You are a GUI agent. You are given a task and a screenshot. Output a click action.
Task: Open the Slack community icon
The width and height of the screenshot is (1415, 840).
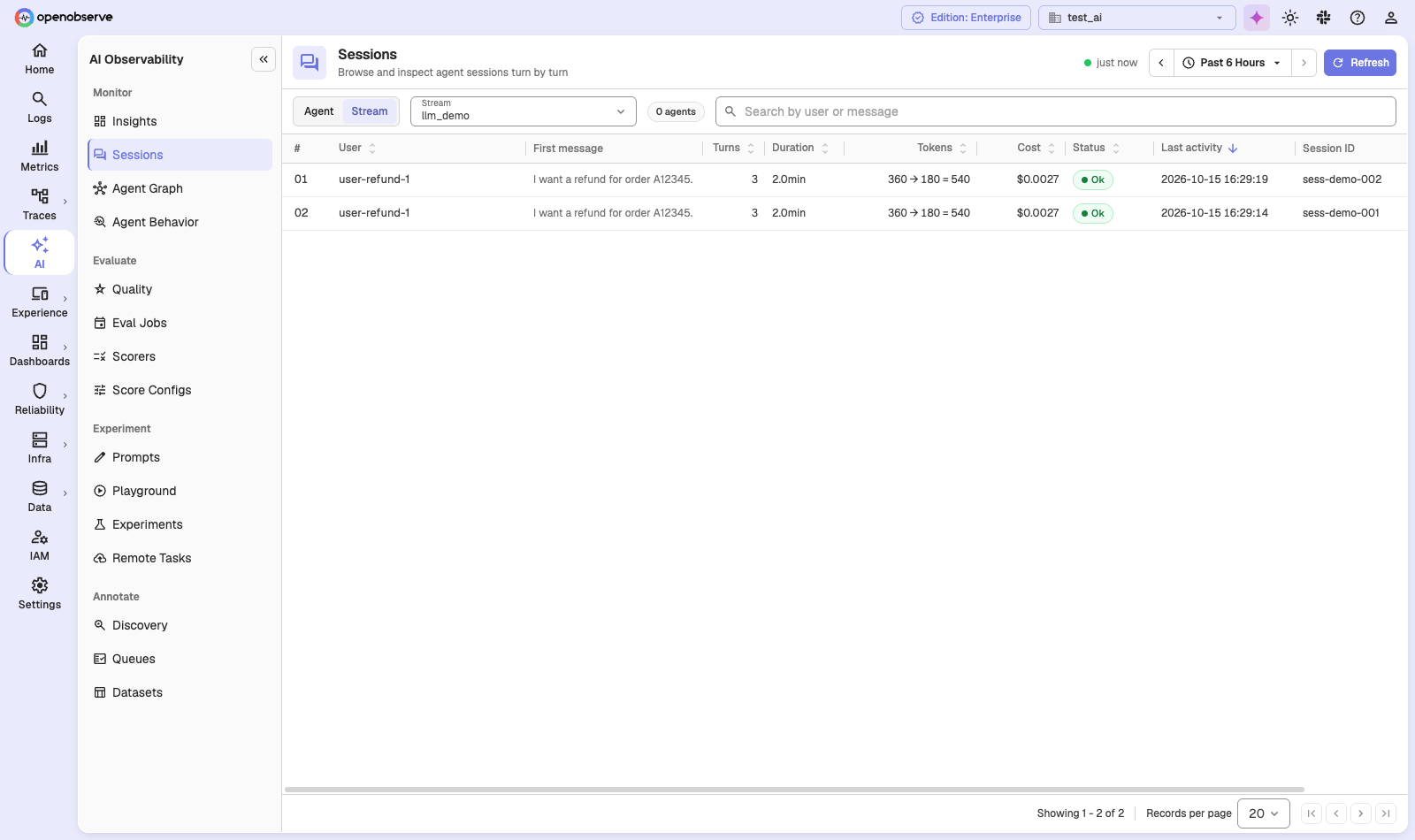(1324, 18)
